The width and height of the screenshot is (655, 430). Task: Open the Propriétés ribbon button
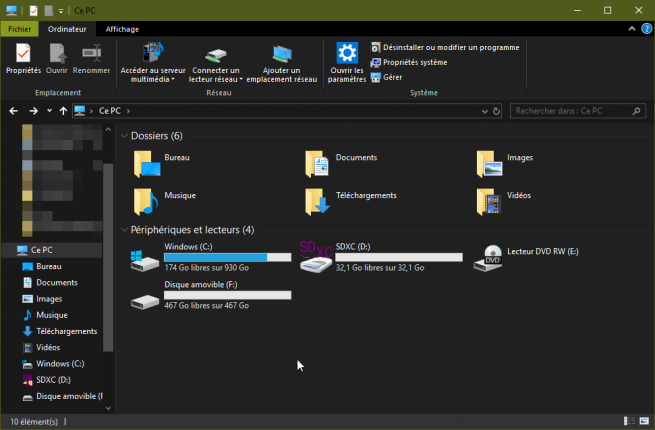23,58
